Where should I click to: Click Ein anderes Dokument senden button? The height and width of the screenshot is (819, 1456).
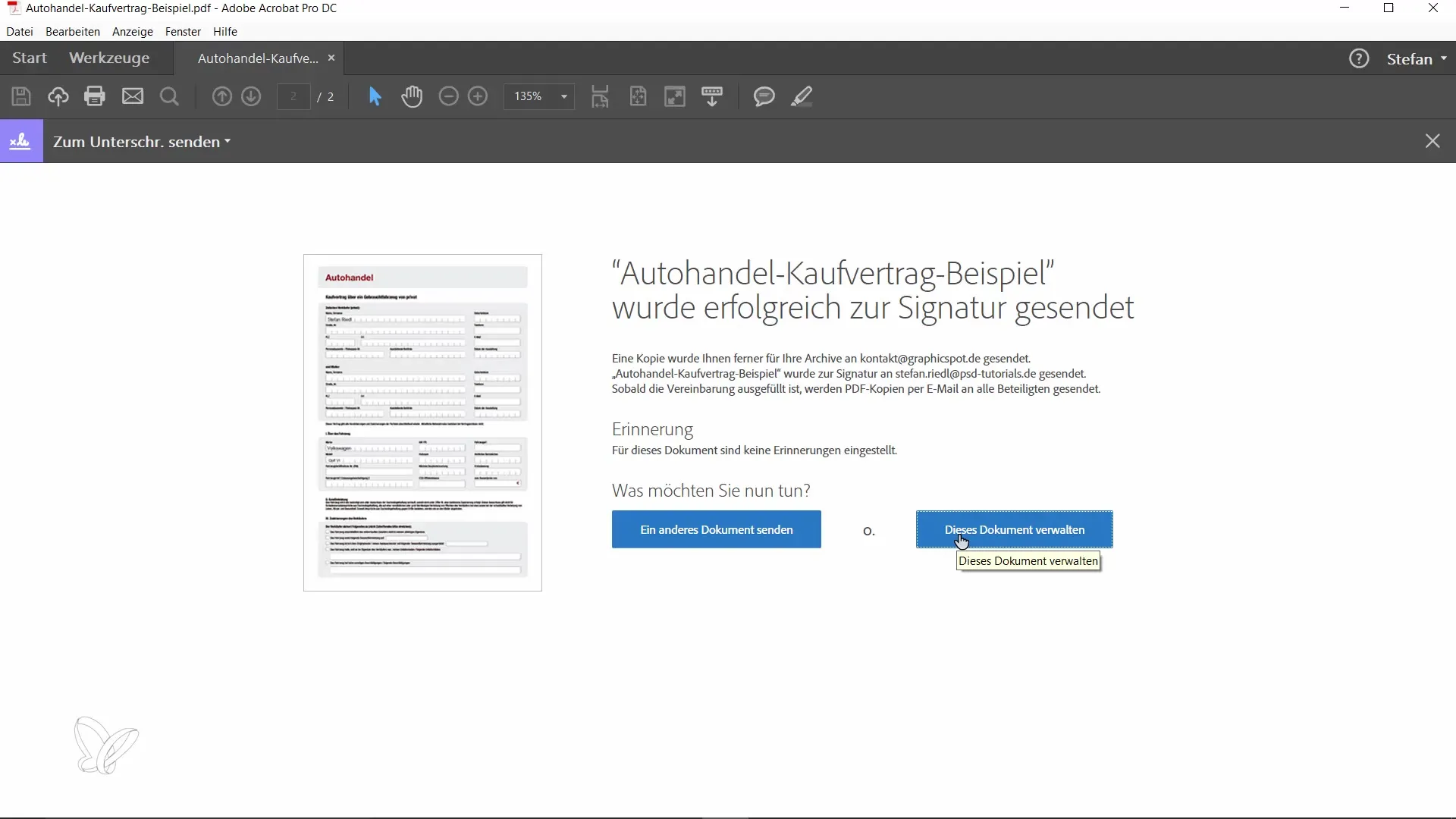click(x=716, y=529)
